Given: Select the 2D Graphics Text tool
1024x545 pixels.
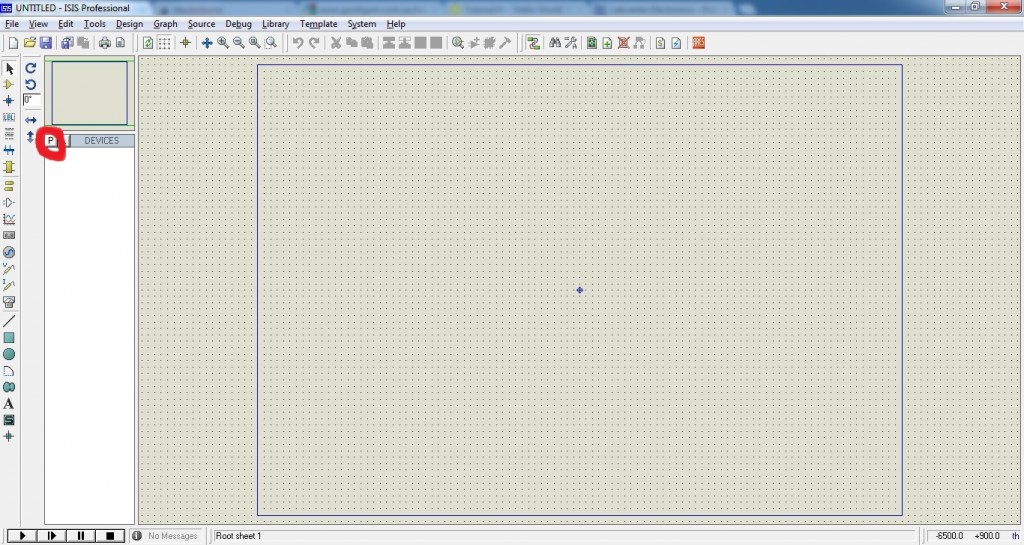Looking at the screenshot, I should [x=9, y=403].
